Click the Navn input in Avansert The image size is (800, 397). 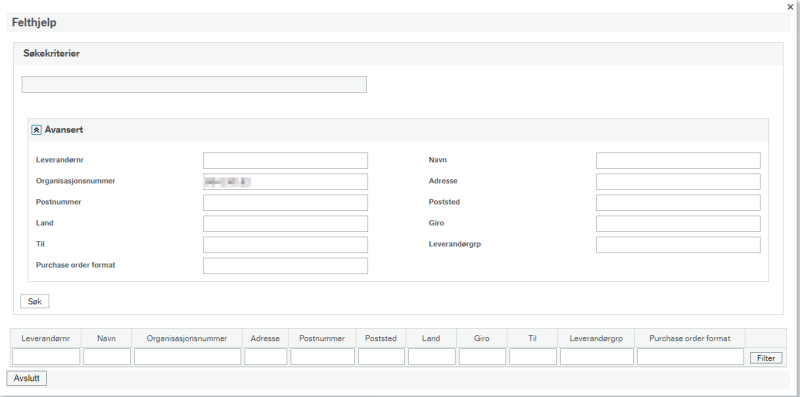(x=678, y=160)
